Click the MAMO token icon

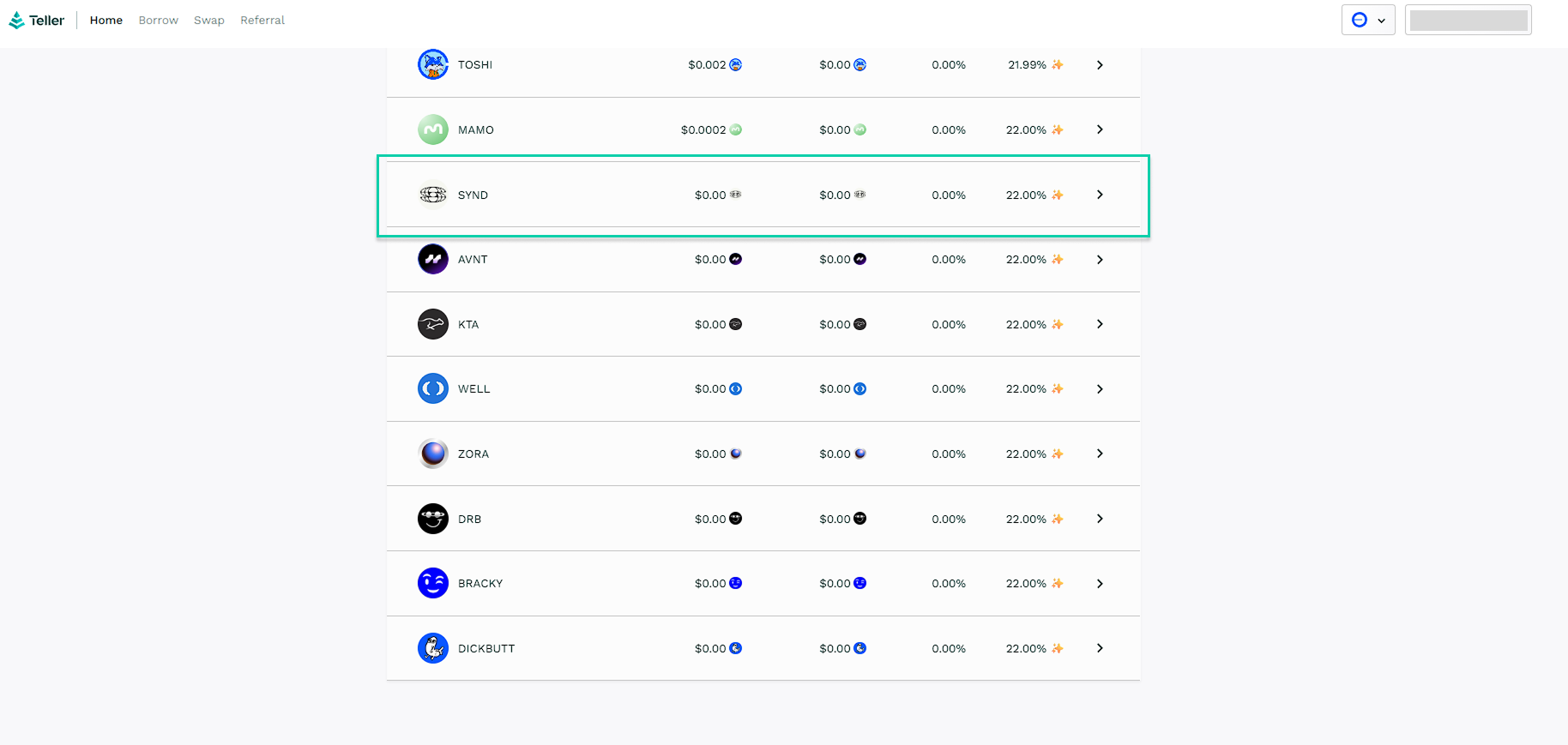pos(433,129)
